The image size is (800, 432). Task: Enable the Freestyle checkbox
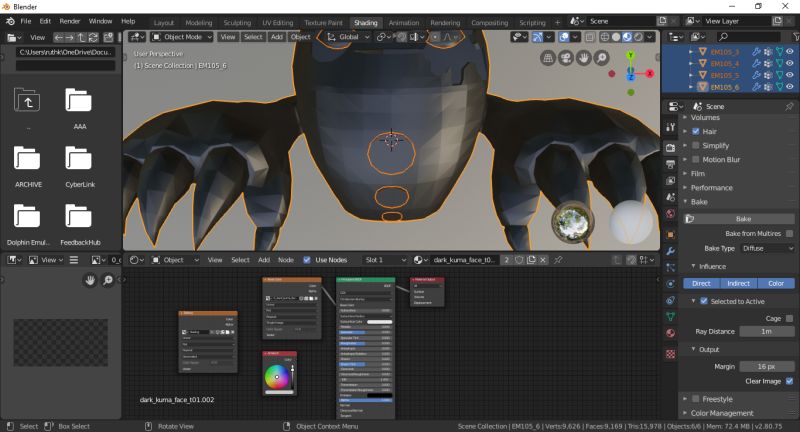(x=695, y=399)
